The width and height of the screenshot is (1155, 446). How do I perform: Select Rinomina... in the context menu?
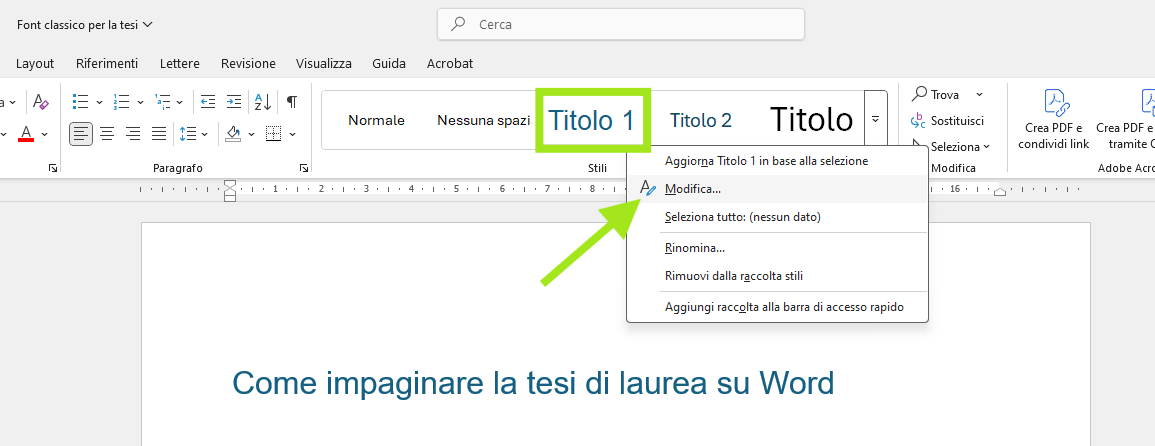(694, 248)
